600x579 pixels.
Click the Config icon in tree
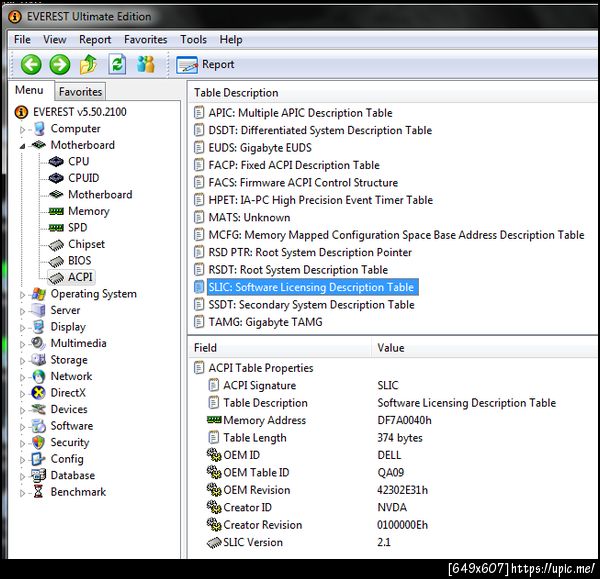click(x=39, y=459)
